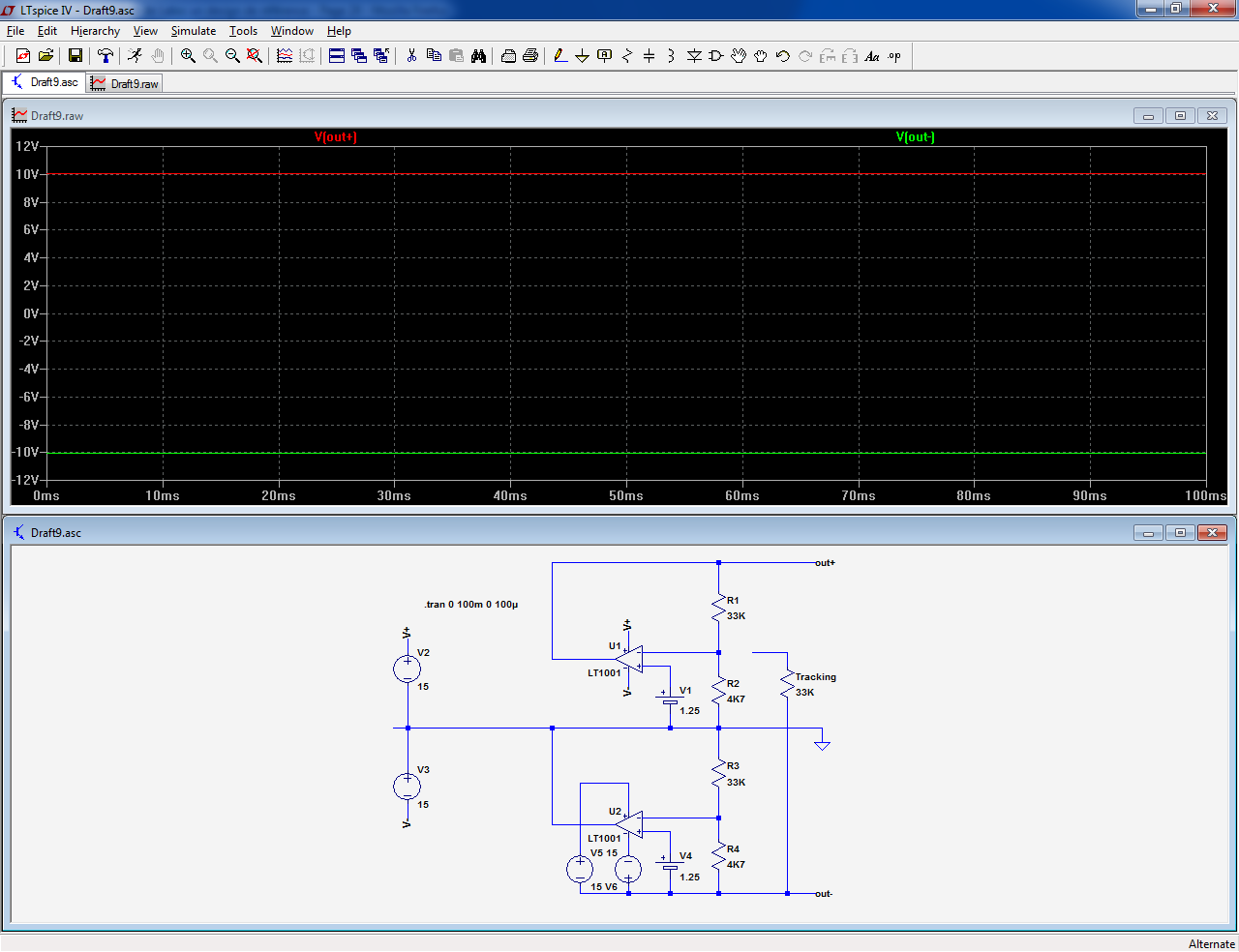The height and width of the screenshot is (952, 1239).
Task: Open the Control Panel hammer icon
Action: pos(106,56)
